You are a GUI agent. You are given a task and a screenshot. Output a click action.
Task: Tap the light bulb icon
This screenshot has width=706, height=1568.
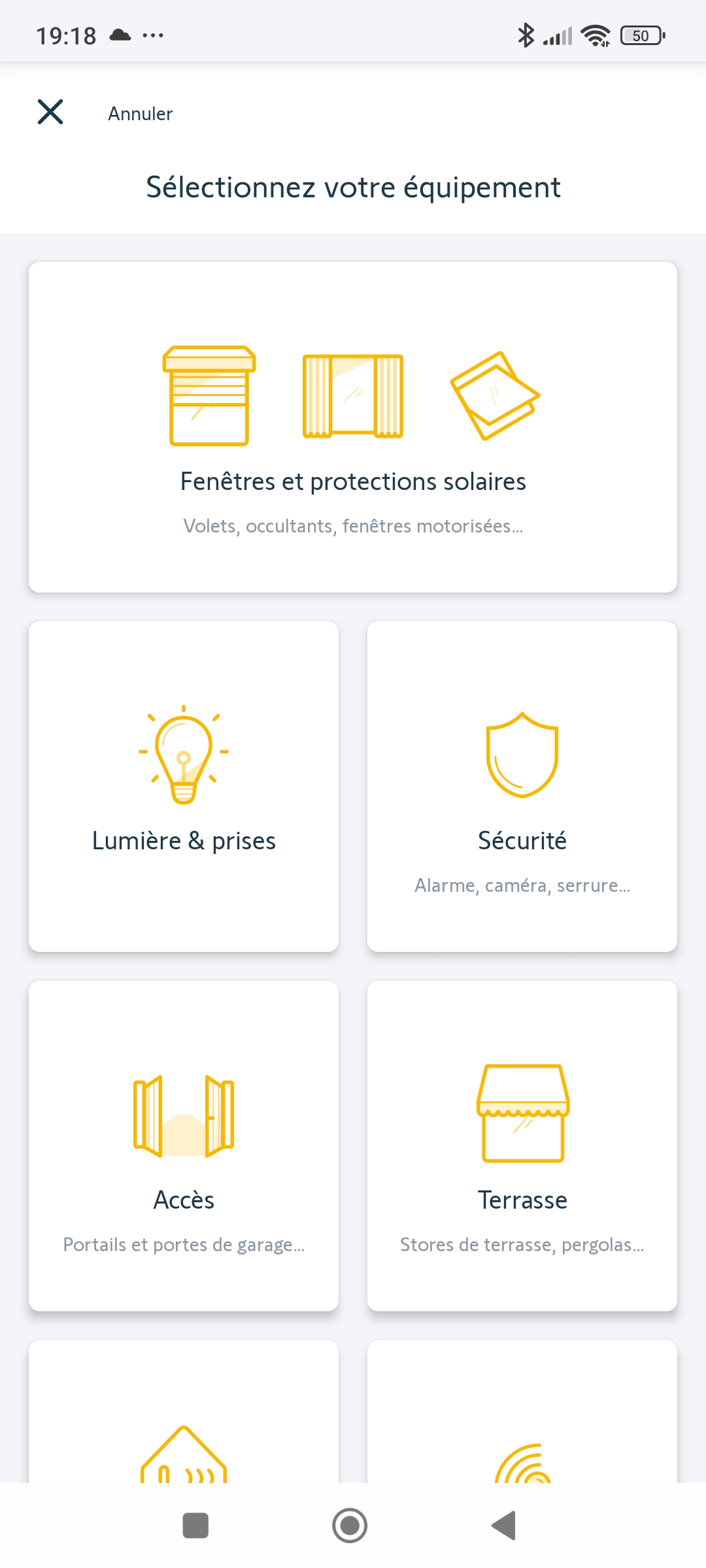[184, 755]
